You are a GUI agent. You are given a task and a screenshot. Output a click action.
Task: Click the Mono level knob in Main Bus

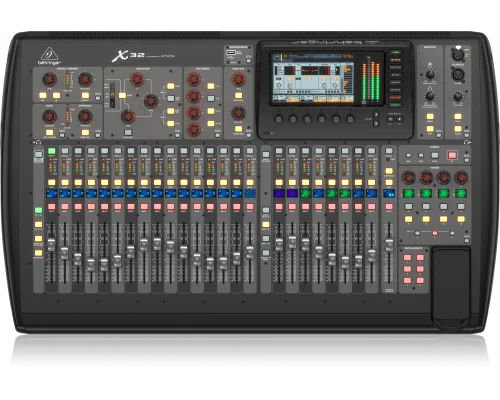click(238, 80)
